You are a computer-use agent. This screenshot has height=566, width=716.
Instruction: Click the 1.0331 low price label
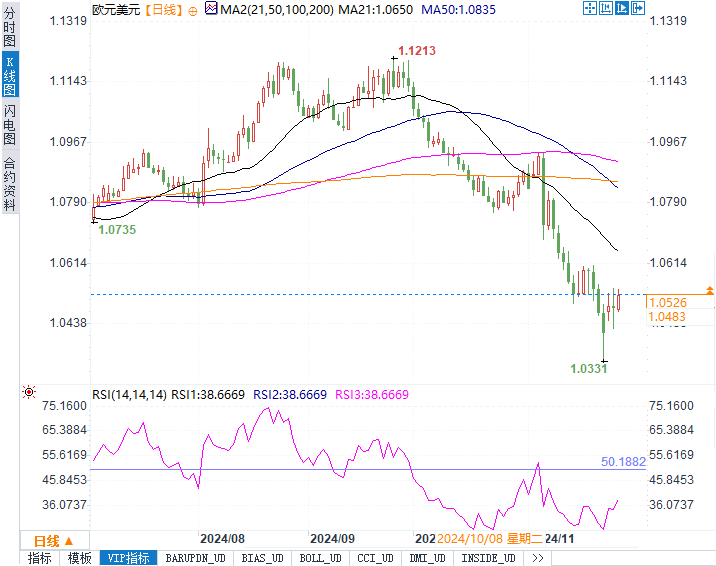tap(589, 369)
